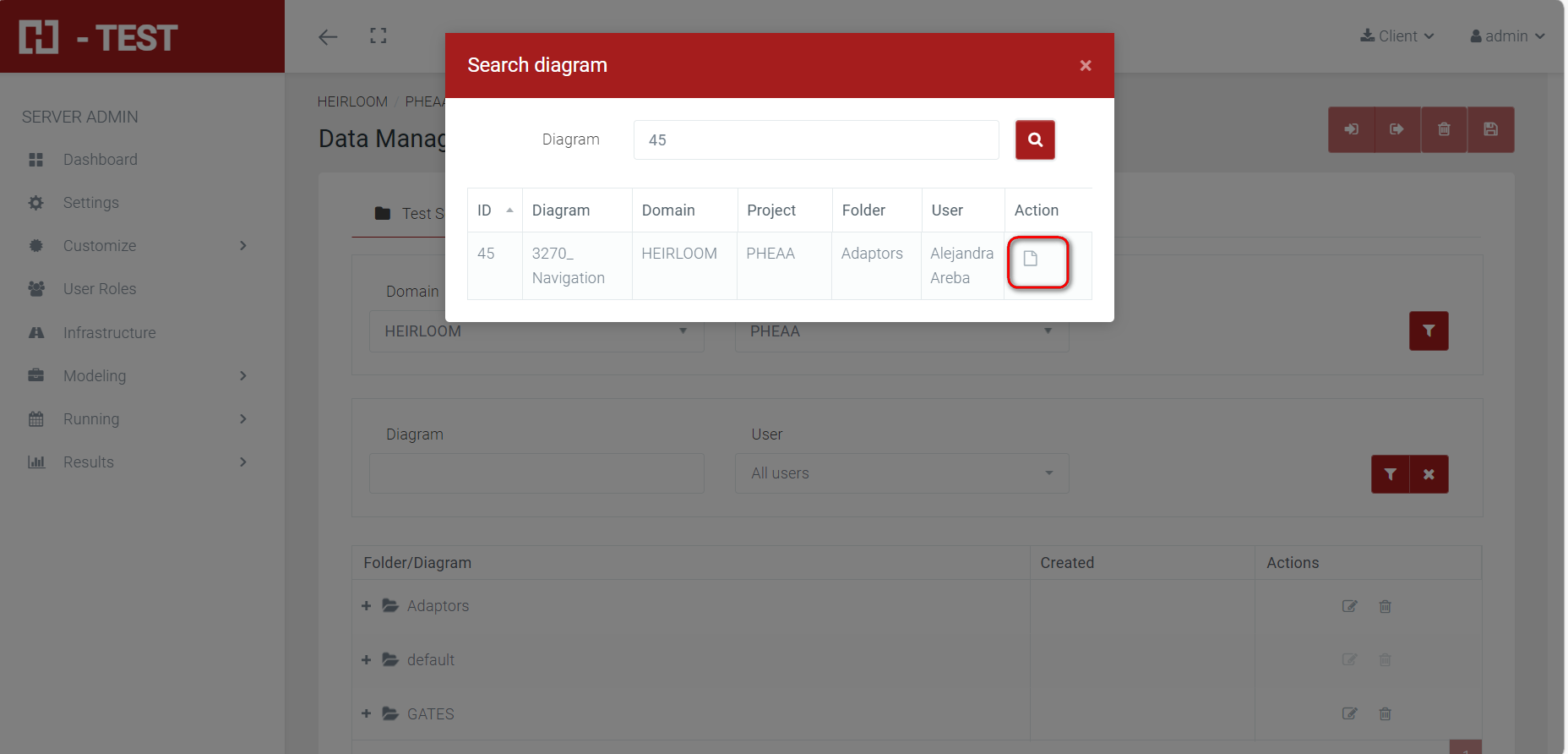
Task: Open the Client download menu
Action: coord(1396,36)
